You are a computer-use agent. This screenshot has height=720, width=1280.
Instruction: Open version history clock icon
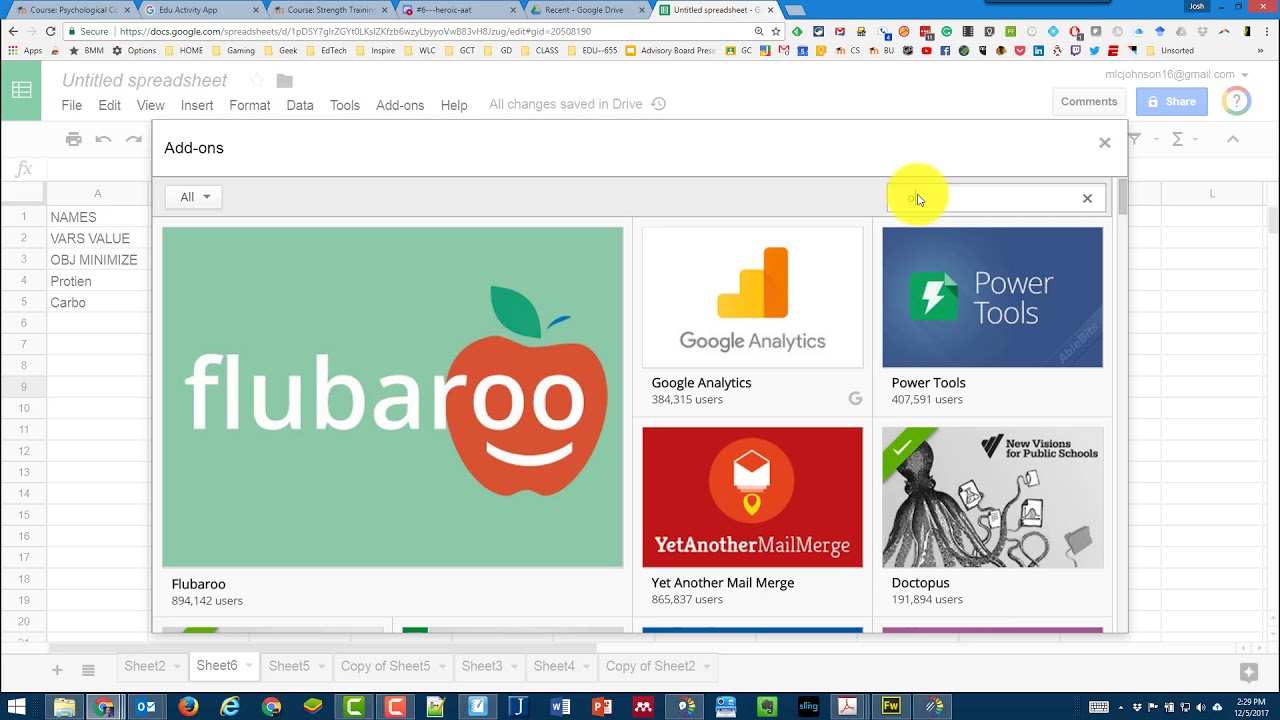[x=658, y=104]
